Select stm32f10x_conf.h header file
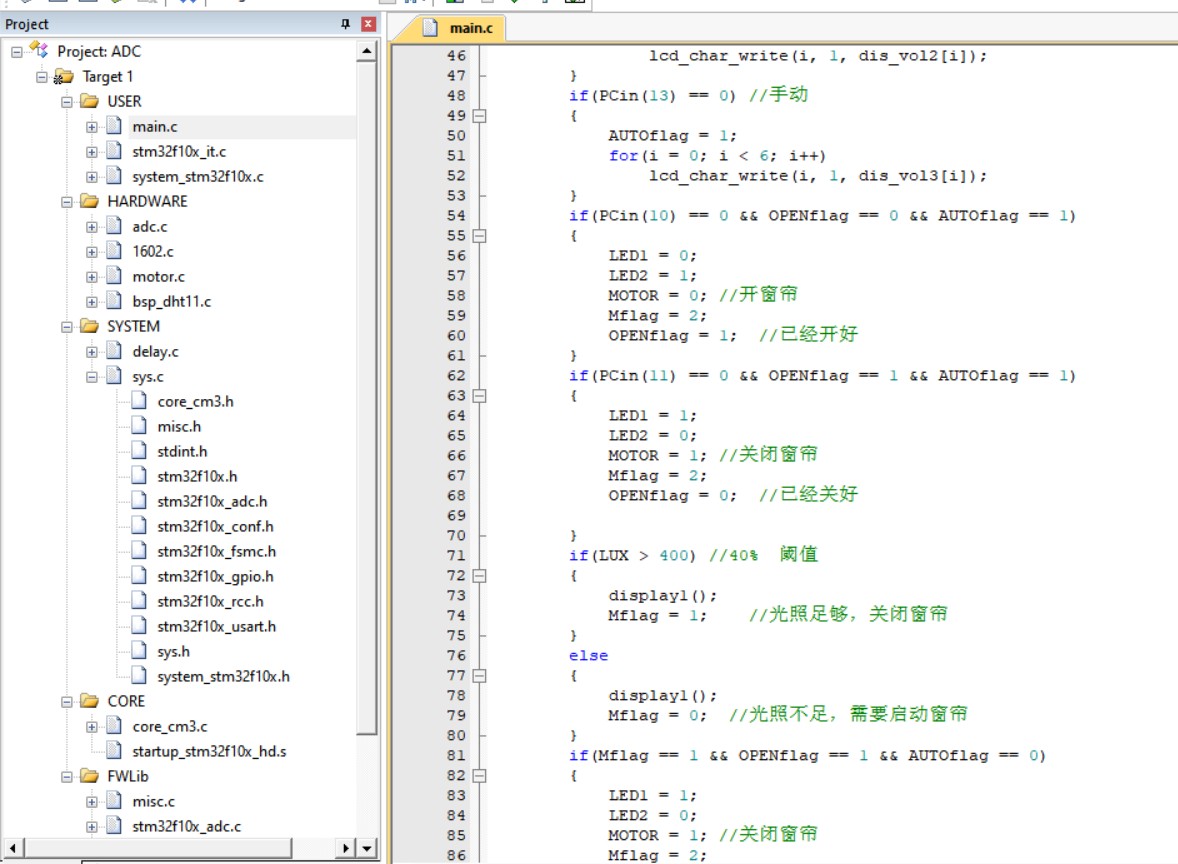1178x864 pixels. tap(215, 527)
